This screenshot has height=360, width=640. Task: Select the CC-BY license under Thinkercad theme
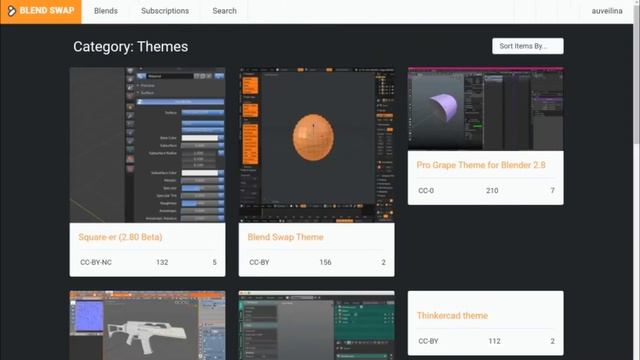(428, 341)
